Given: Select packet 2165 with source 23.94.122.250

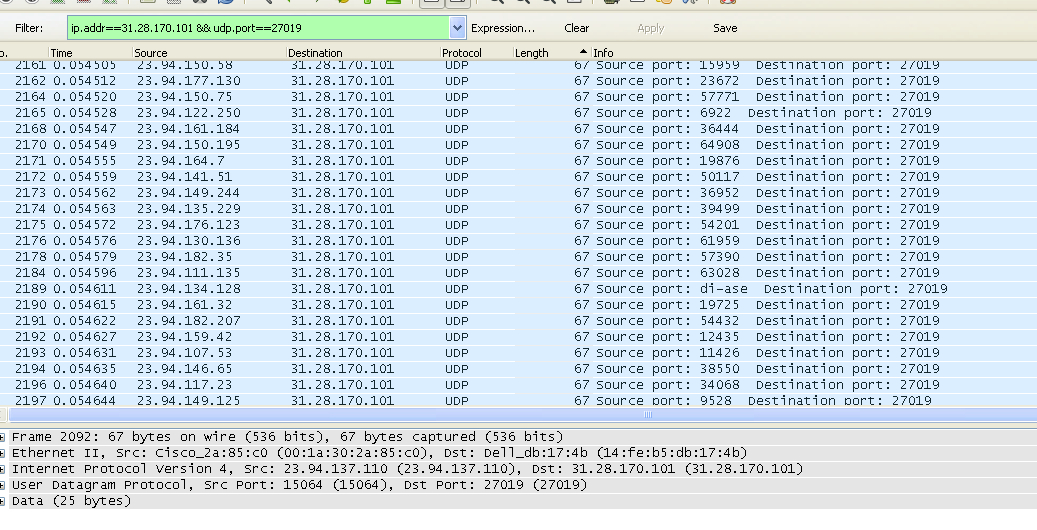Looking at the screenshot, I should [518, 112].
